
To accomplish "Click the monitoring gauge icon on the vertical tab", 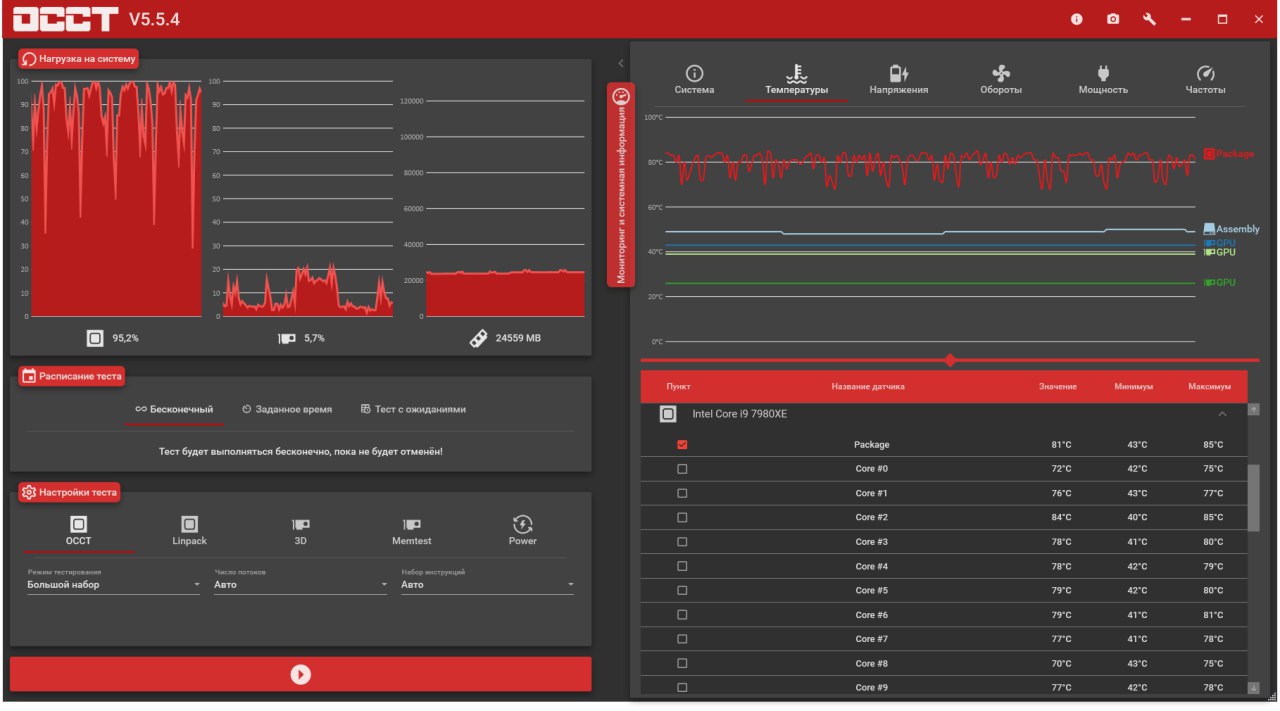I will pos(621,97).
